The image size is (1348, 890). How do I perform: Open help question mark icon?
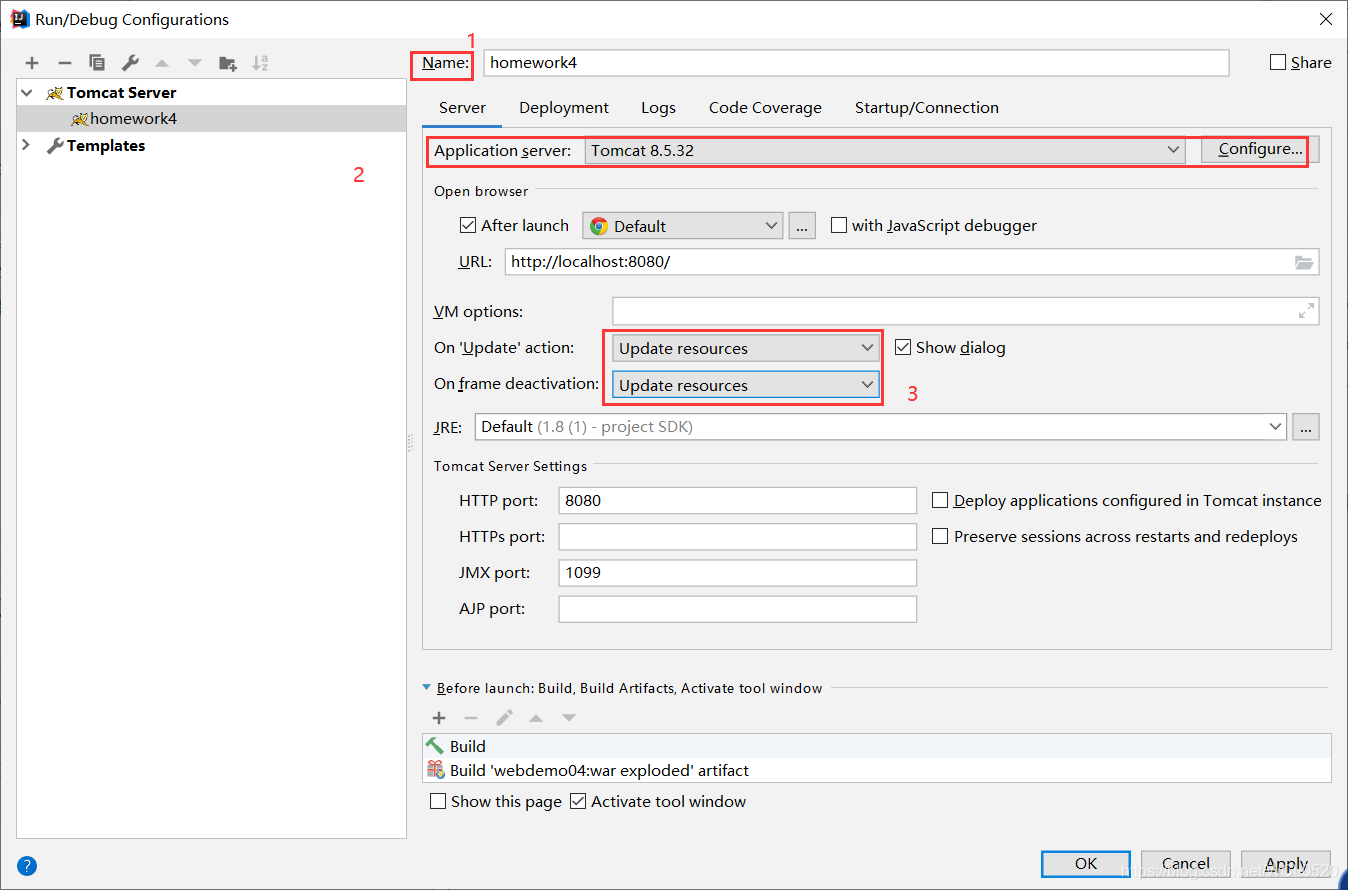click(27, 866)
